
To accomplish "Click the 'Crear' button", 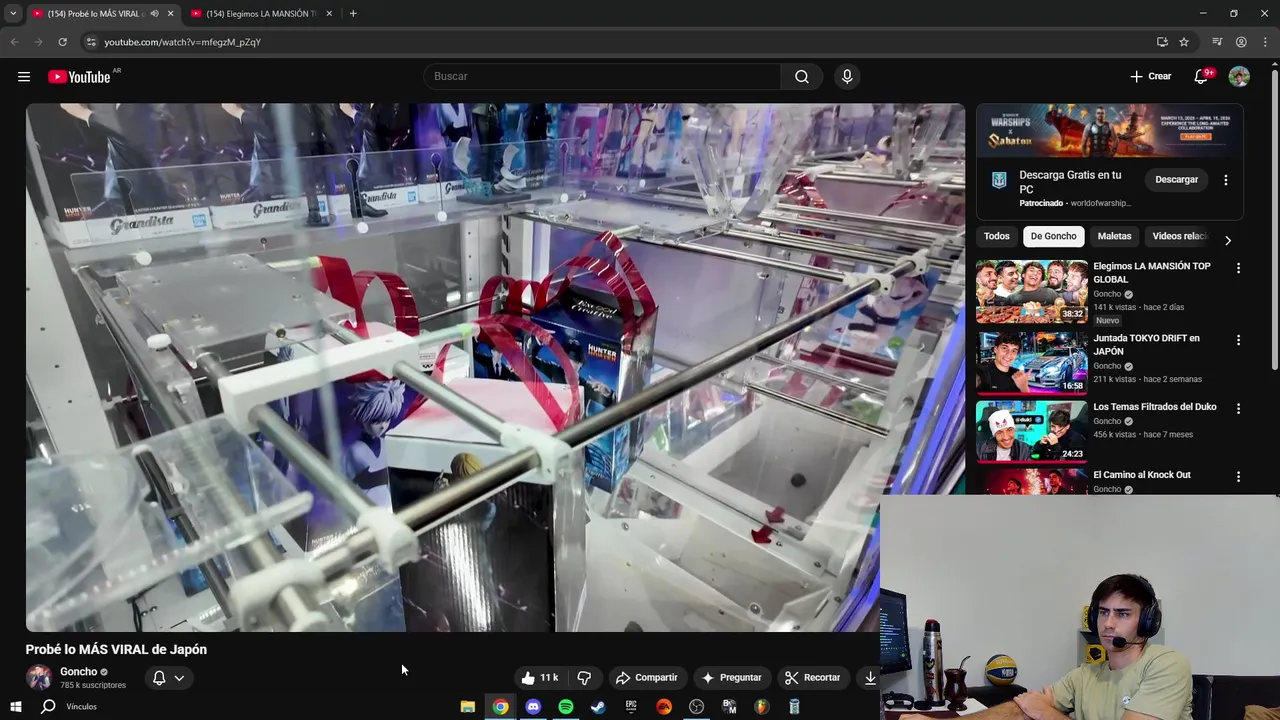I will coord(1151,77).
